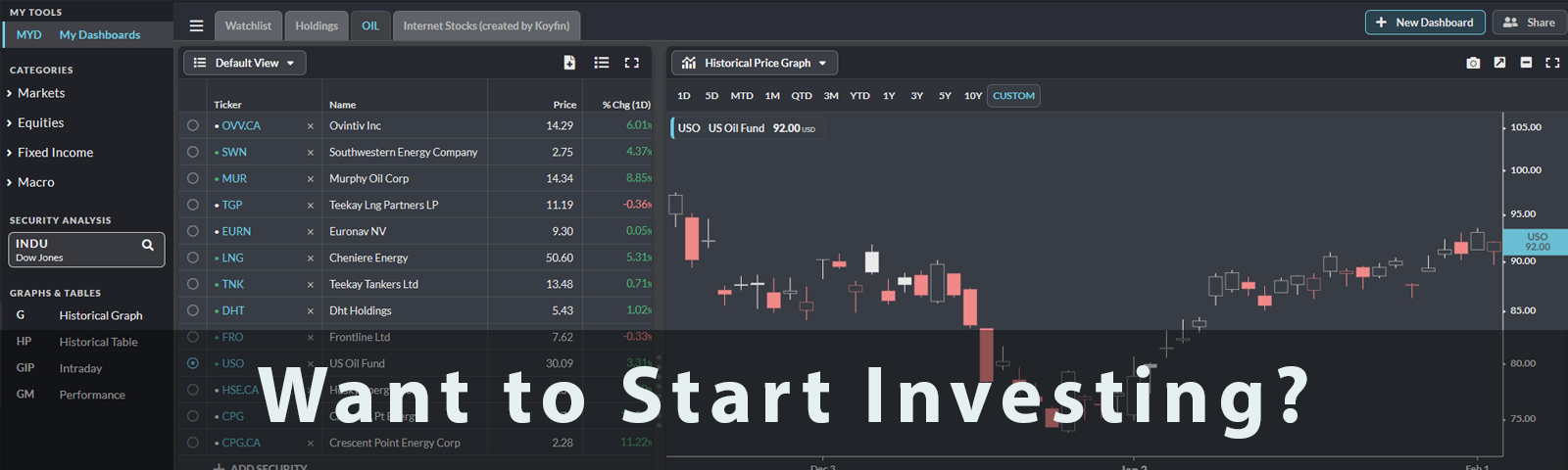Remove MUR row using its X icon

click(x=311, y=178)
